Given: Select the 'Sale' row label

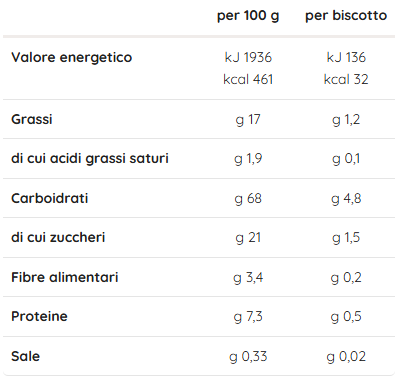Looking at the screenshot, I should point(25,356).
